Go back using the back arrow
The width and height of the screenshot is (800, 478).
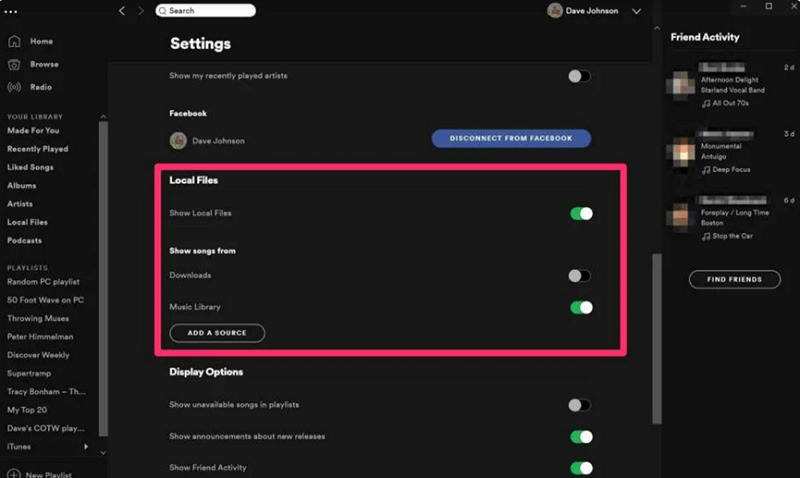(x=122, y=11)
